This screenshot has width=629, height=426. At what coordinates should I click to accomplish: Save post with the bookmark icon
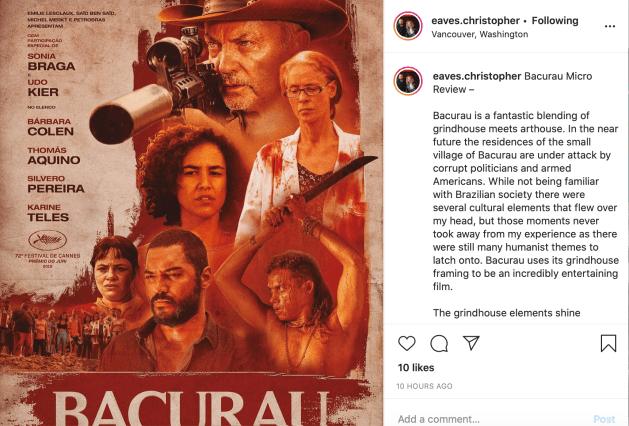(x=608, y=343)
